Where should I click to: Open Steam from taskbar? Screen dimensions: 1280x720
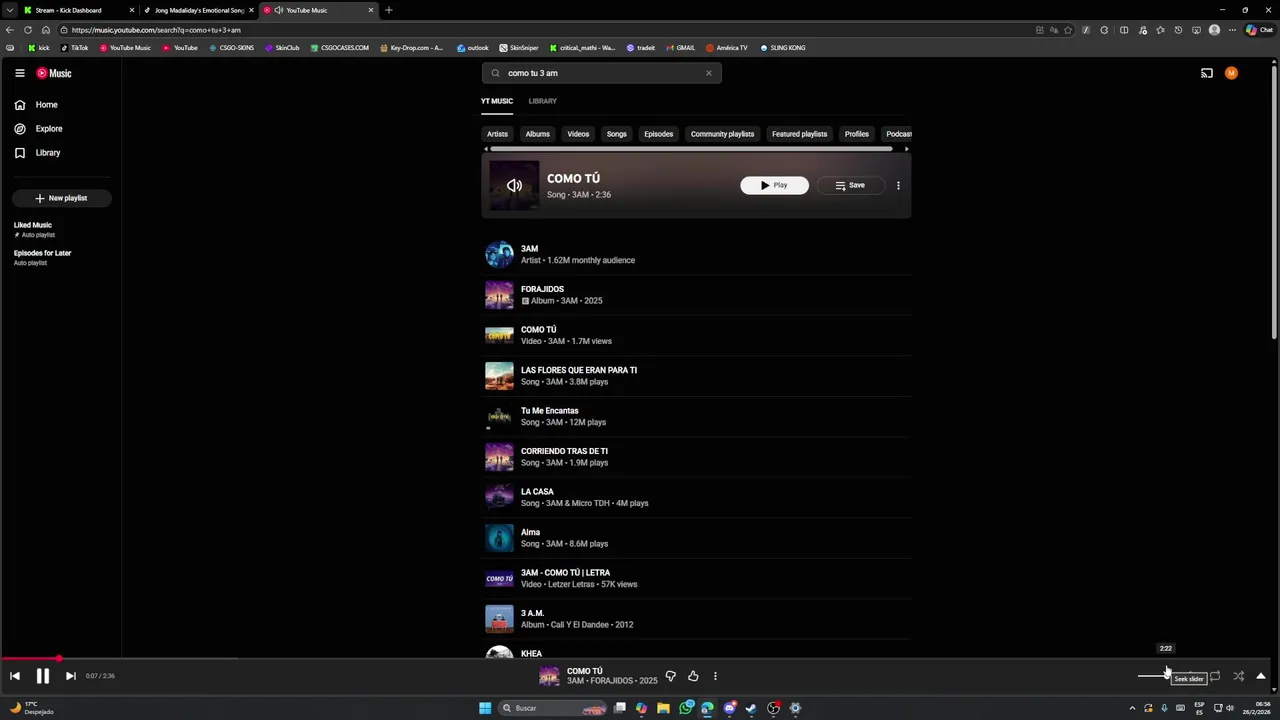tap(751, 708)
